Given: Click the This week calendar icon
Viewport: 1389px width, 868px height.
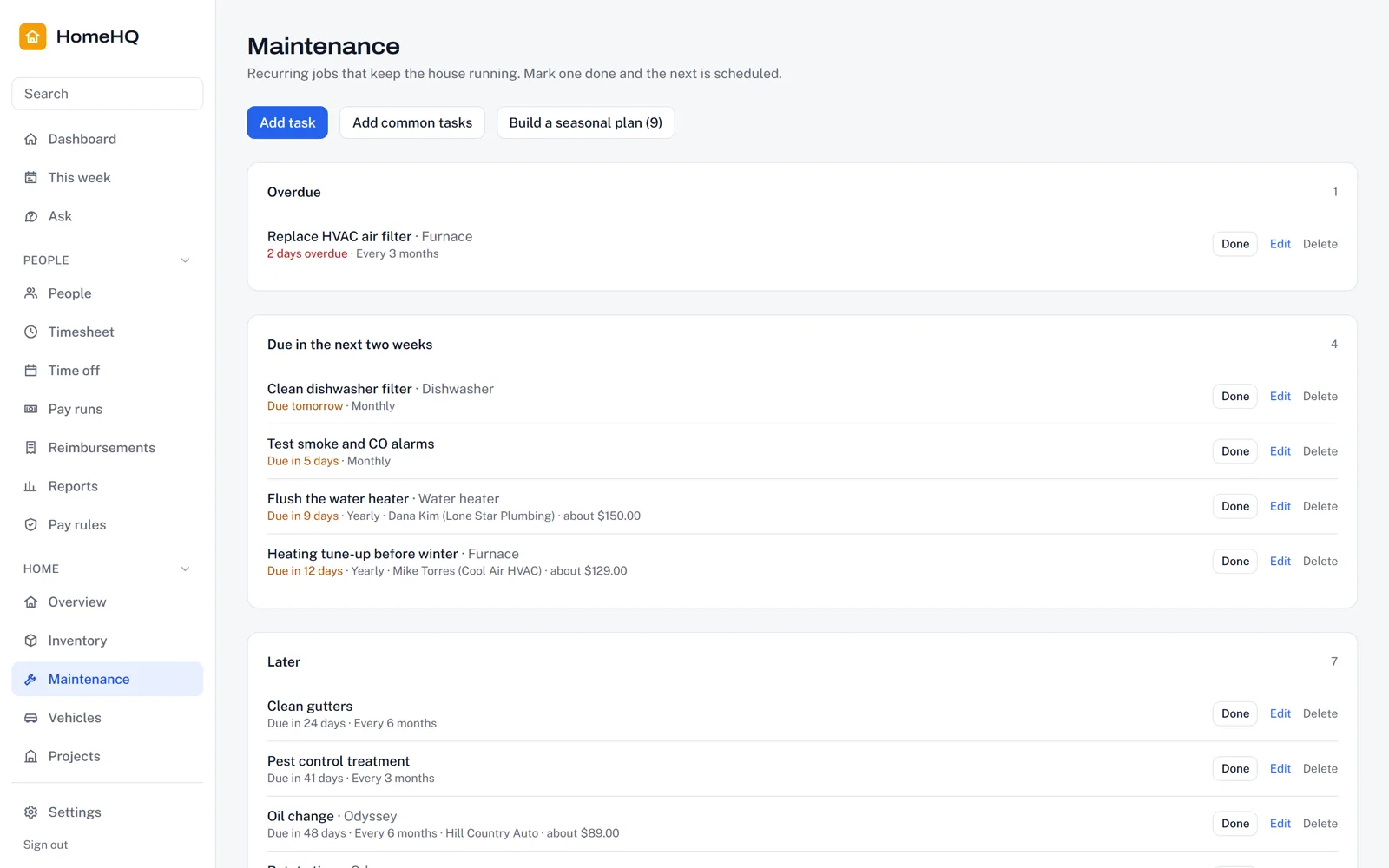Looking at the screenshot, I should [31, 178].
